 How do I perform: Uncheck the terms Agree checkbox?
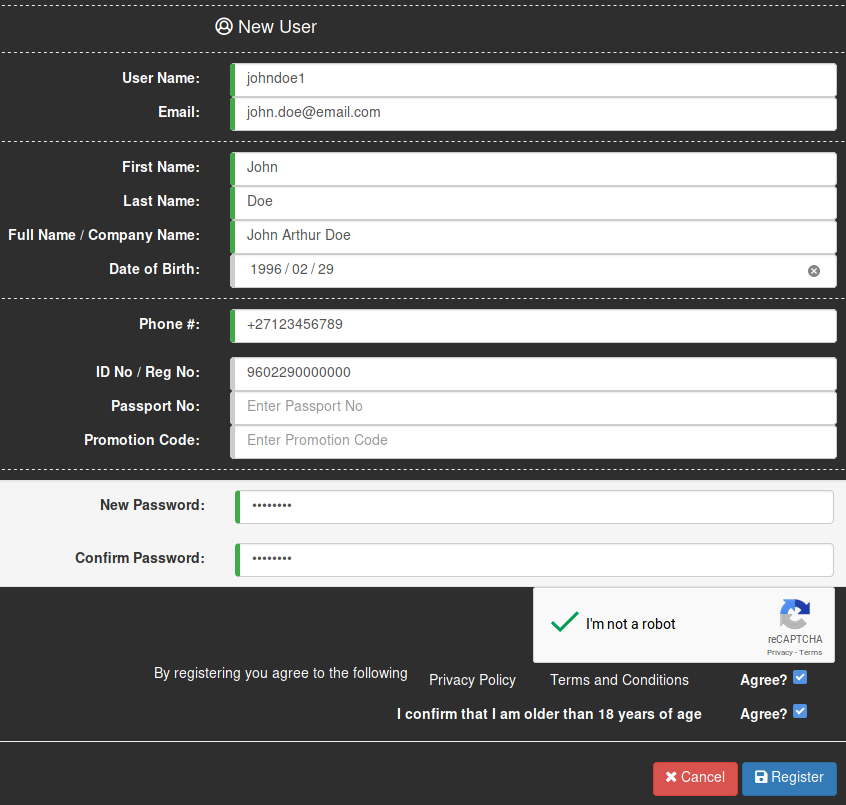(800, 678)
